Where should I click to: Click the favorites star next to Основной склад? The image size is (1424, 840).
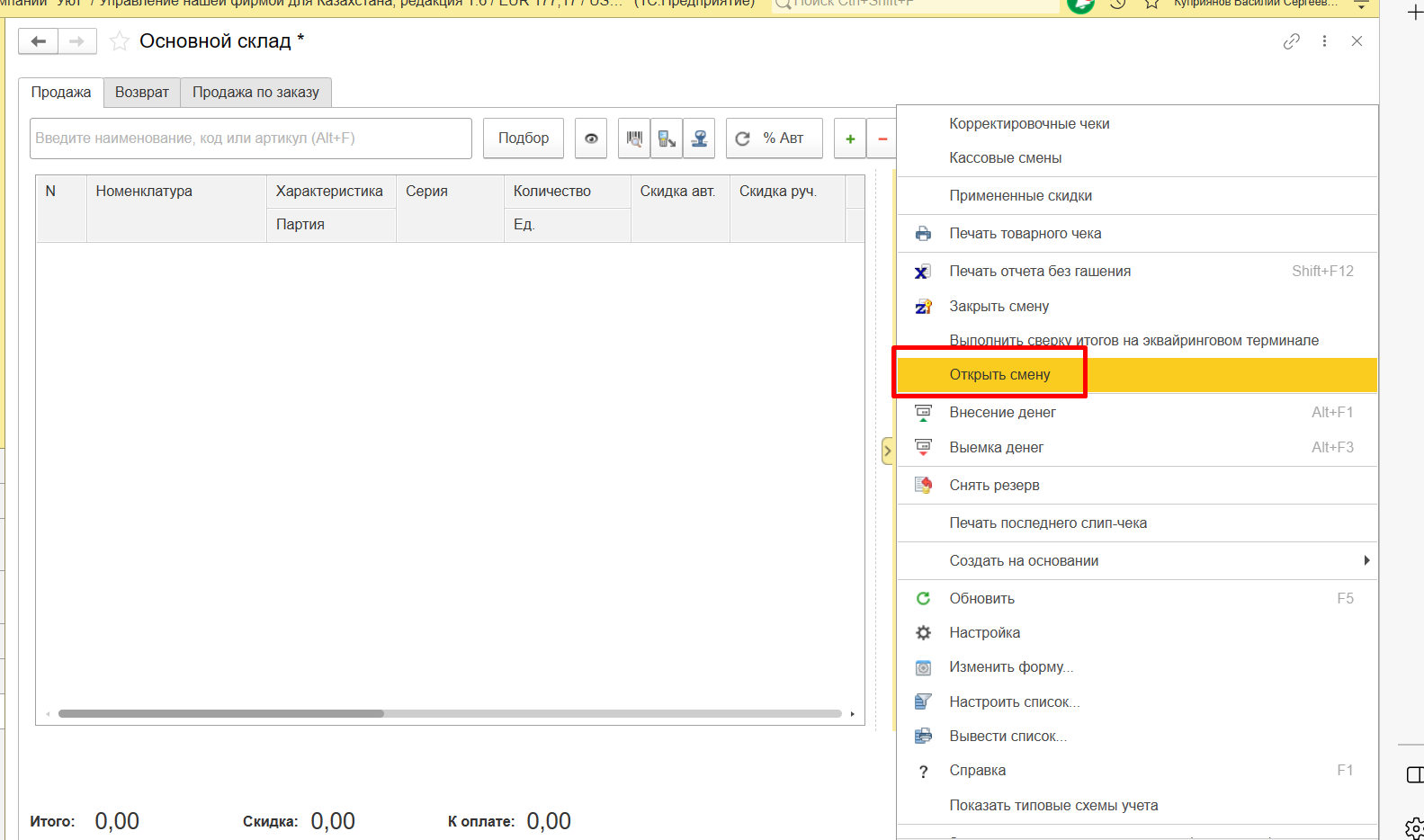[x=119, y=41]
